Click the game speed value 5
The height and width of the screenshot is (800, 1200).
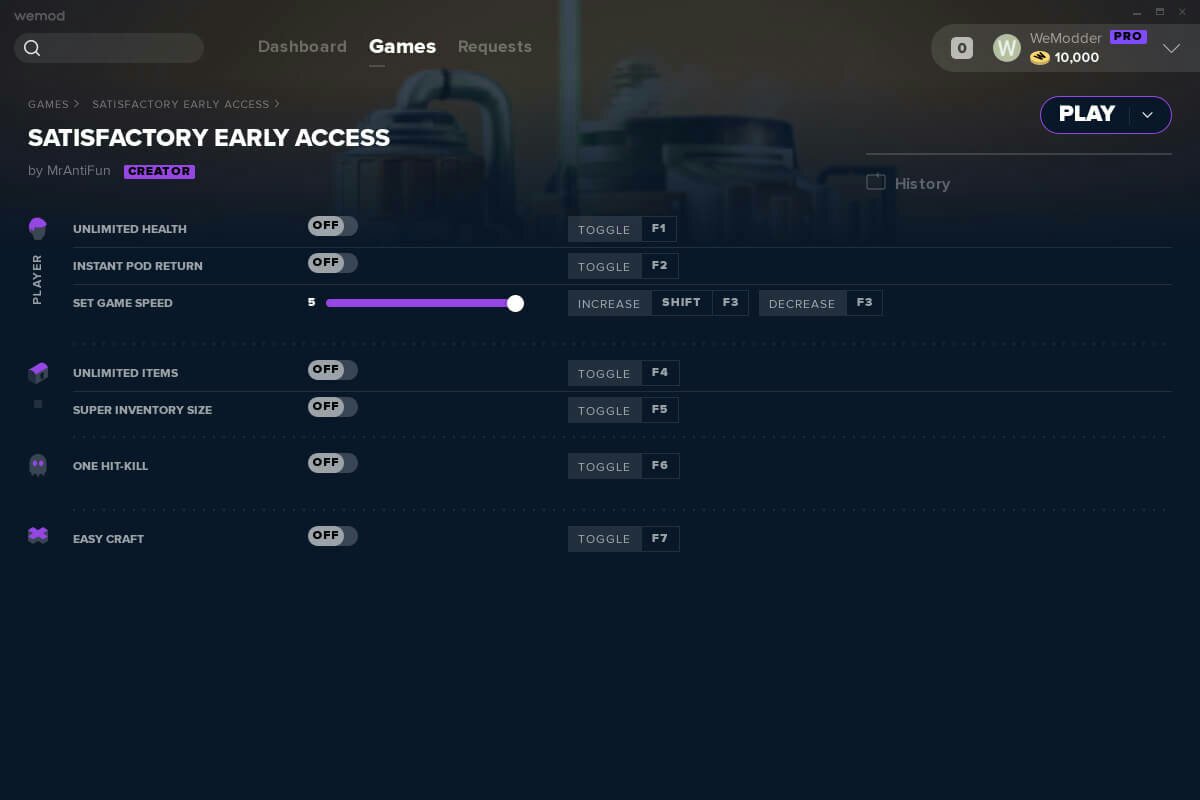[311, 303]
